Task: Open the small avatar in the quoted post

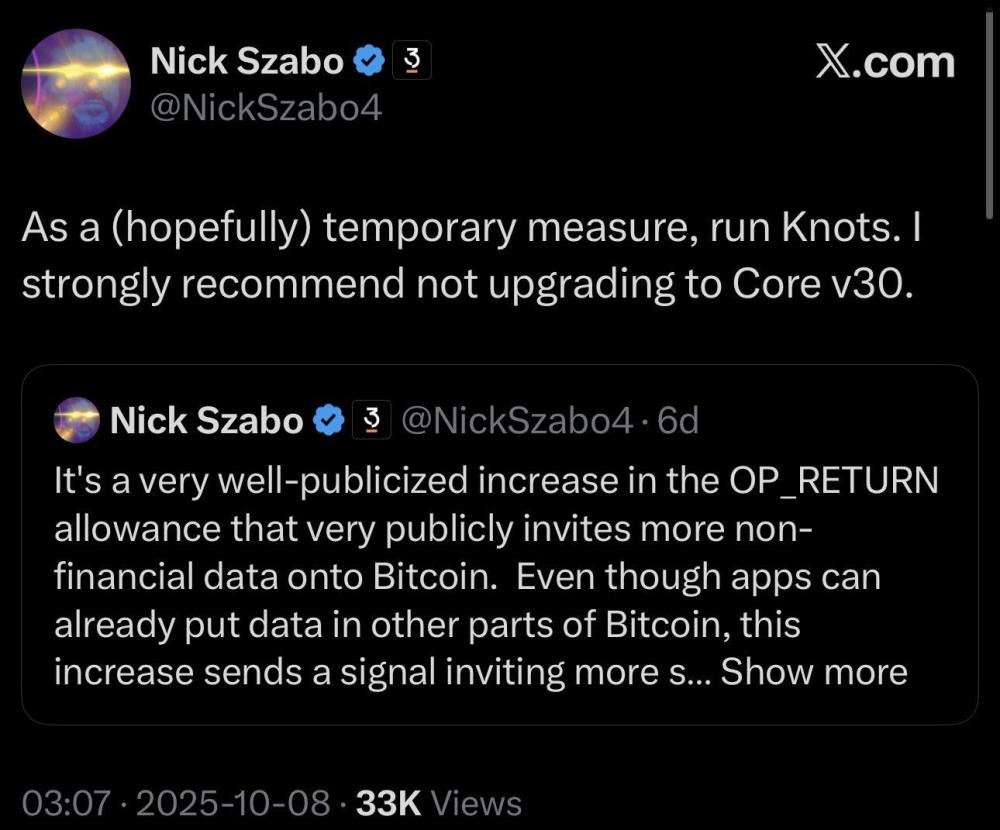Action: [76, 420]
